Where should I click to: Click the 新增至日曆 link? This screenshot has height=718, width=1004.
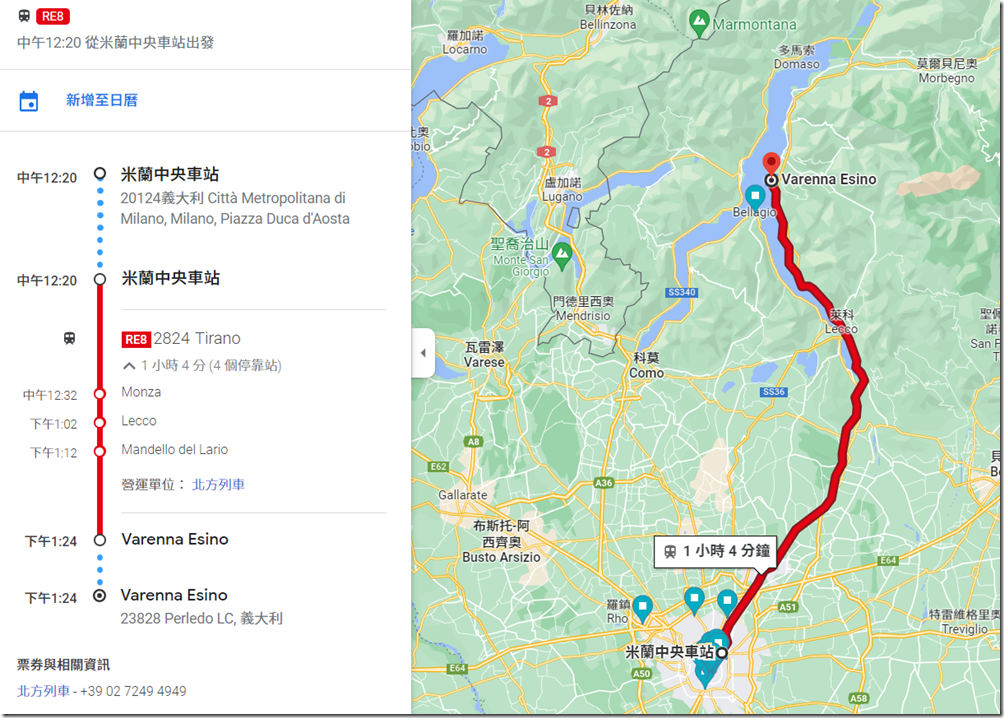tap(102, 100)
